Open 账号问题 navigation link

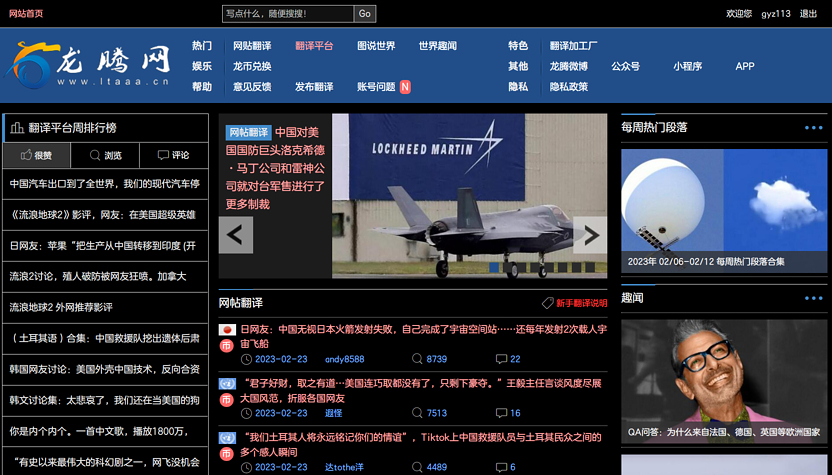pos(376,87)
